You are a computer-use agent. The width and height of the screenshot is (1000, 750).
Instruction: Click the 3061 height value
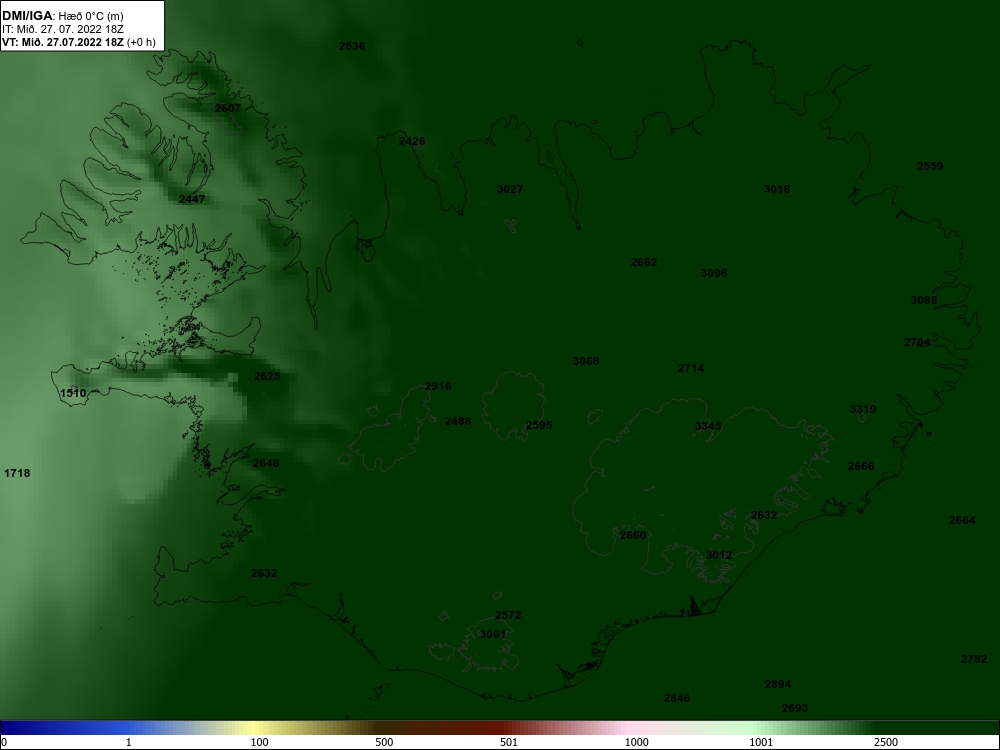pyautogui.click(x=493, y=634)
